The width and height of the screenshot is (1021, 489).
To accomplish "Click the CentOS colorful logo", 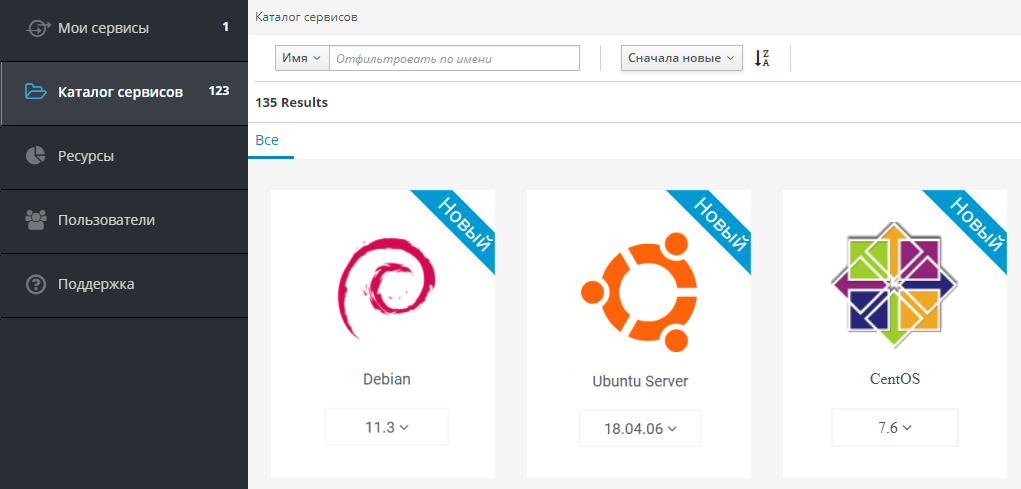I will tap(888, 284).
